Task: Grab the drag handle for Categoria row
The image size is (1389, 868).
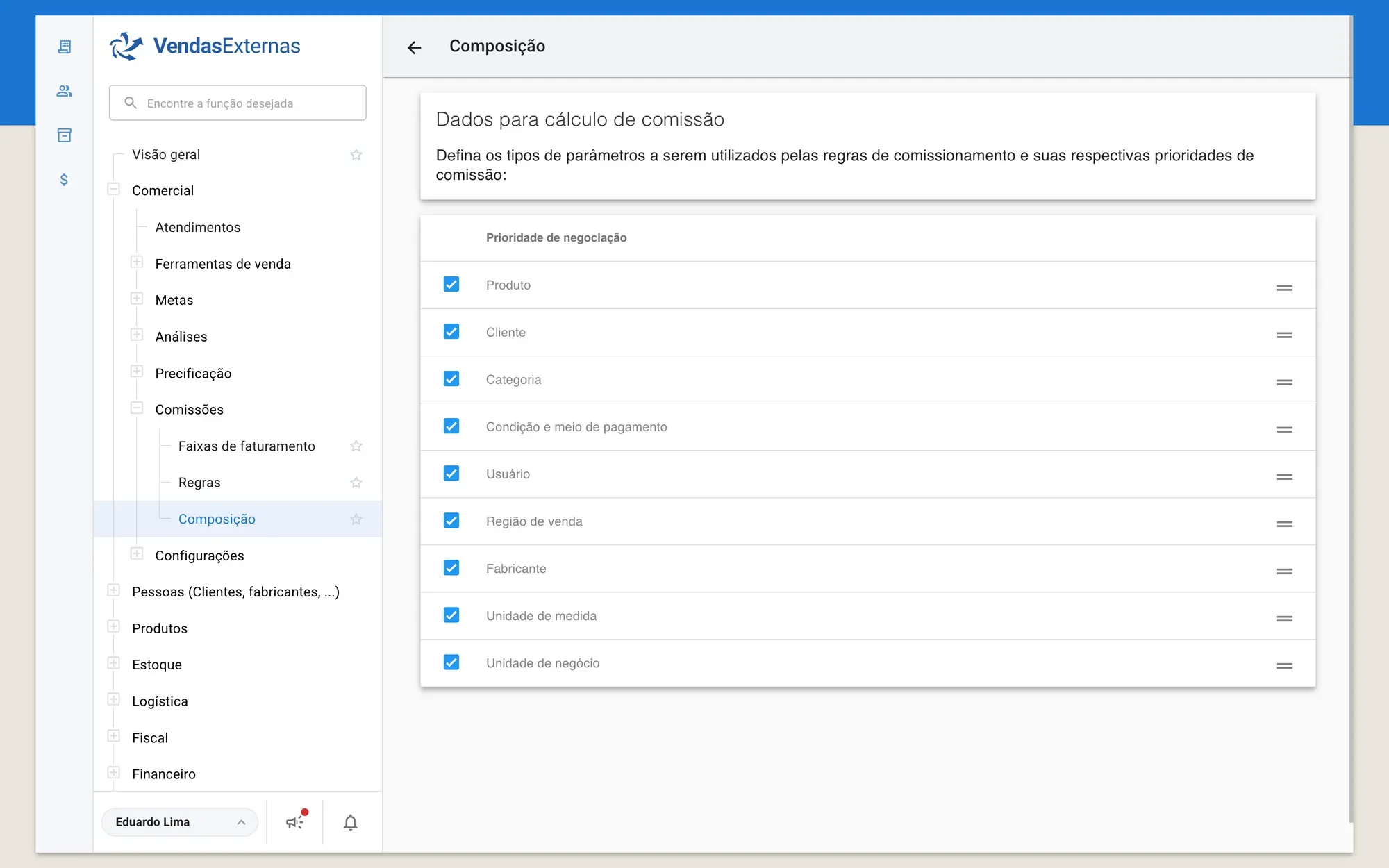Action: coord(1284,382)
